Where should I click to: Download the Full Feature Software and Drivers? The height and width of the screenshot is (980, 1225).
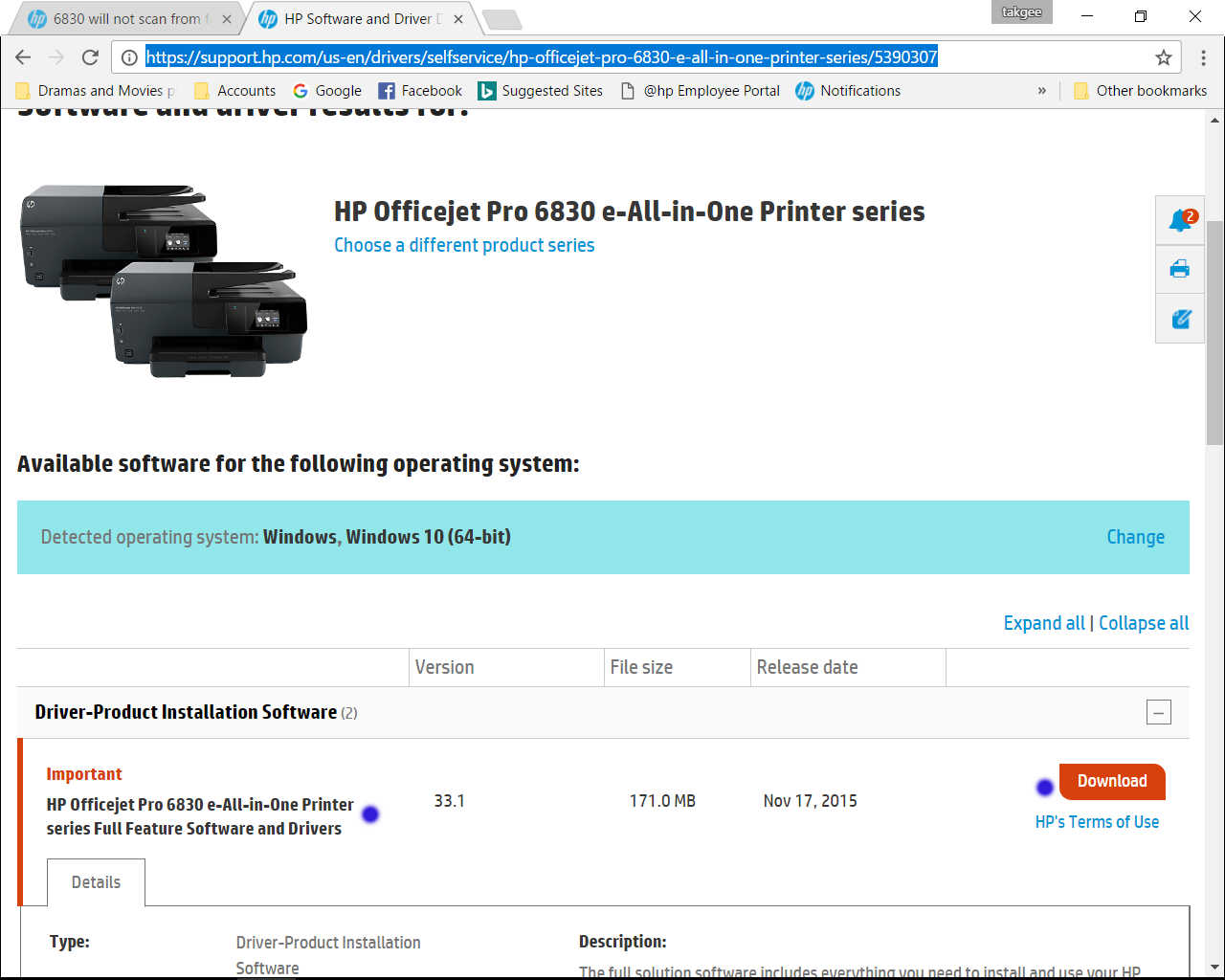pyautogui.click(x=1112, y=781)
